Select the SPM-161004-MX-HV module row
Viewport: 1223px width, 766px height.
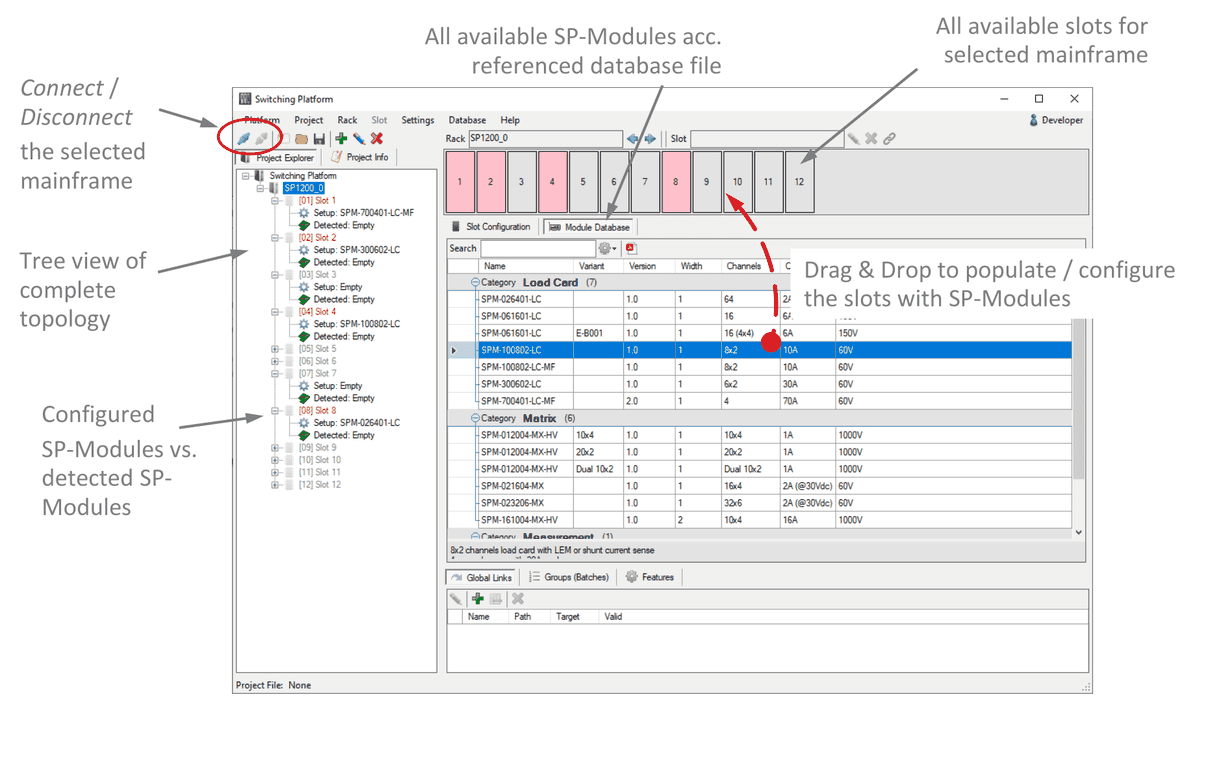click(x=759, y=520)
